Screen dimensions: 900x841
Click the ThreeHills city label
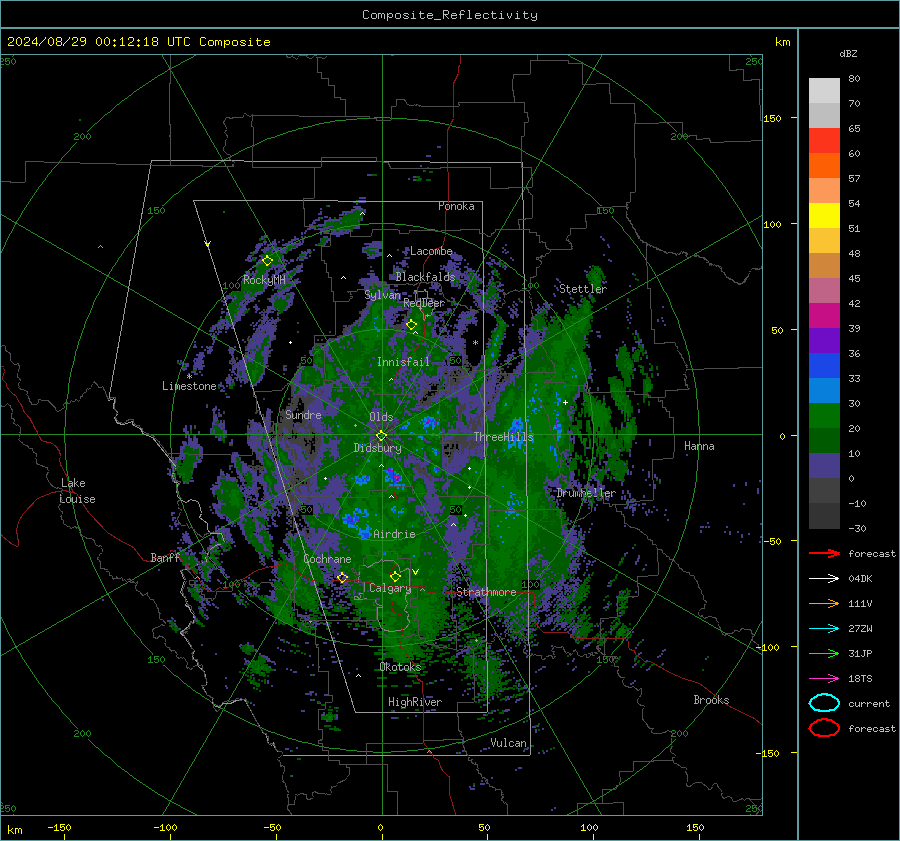504,437
